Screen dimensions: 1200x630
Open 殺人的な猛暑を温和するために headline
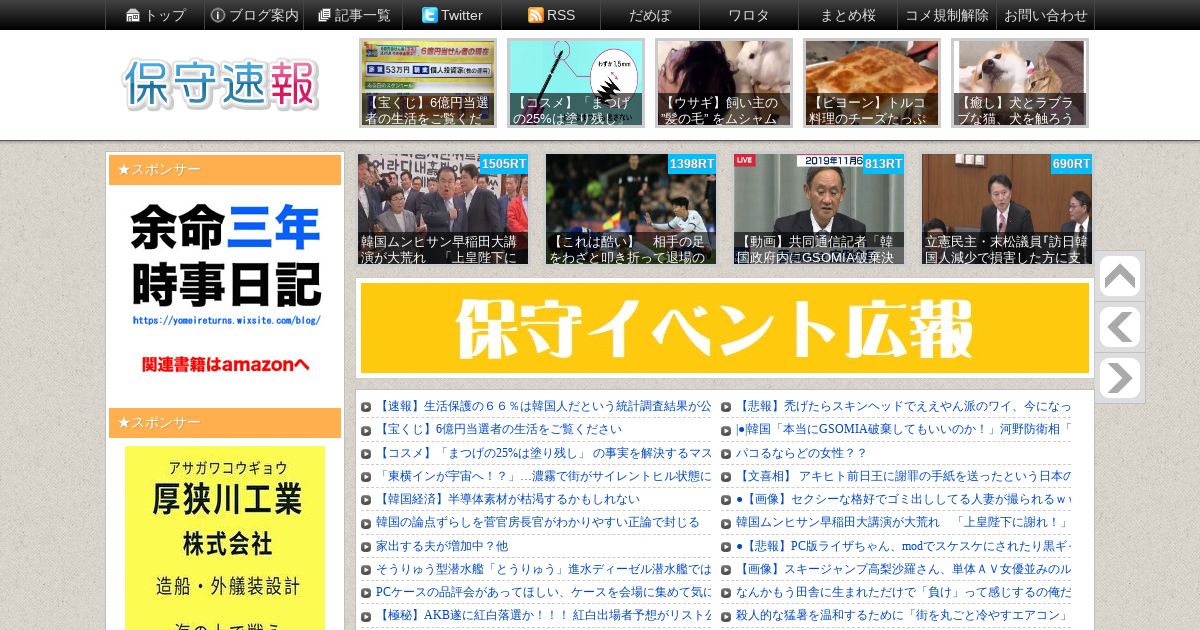[x=903, y=616]
